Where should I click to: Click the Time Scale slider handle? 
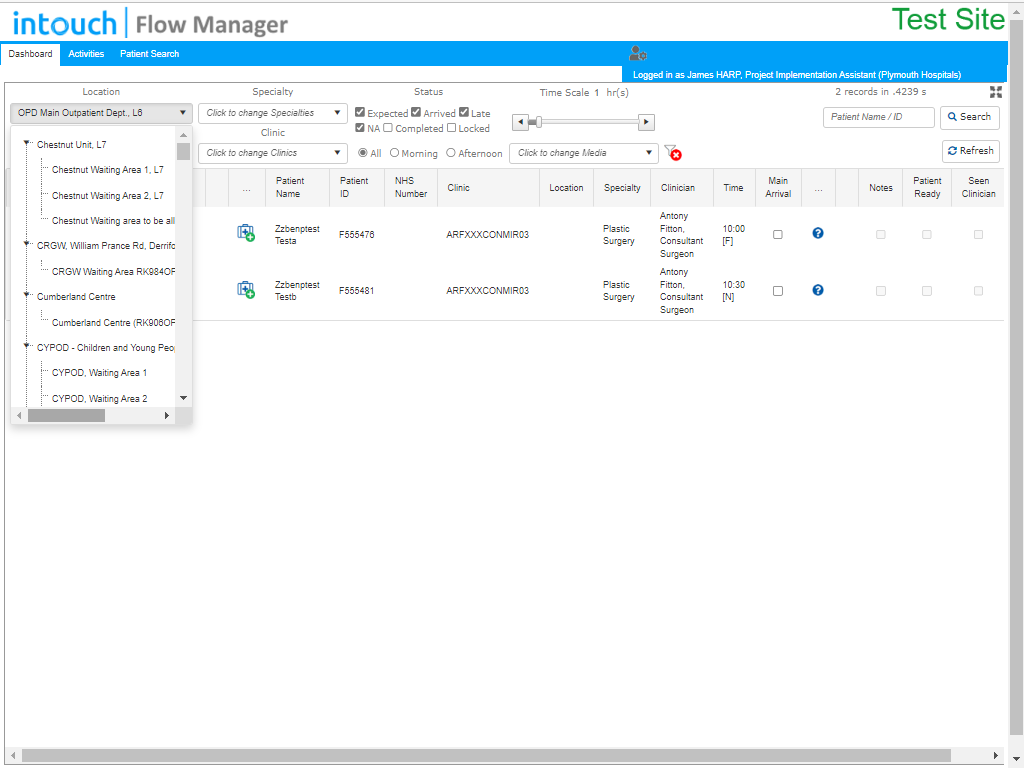pos(538,122)
